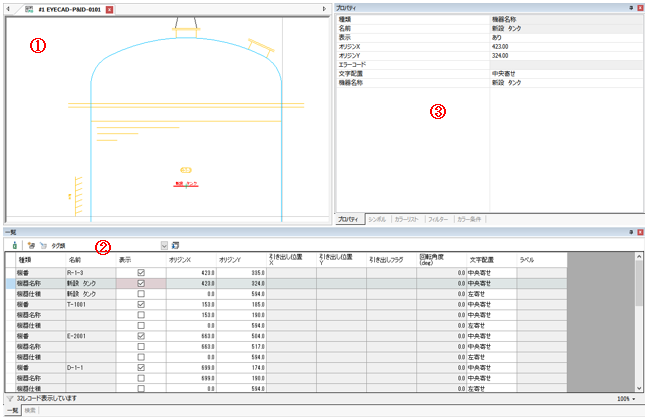Image resolution: width=648 pixels, height=418 pixels.
Task: Click the 引き出しフラグ column header
Action: 391,260
